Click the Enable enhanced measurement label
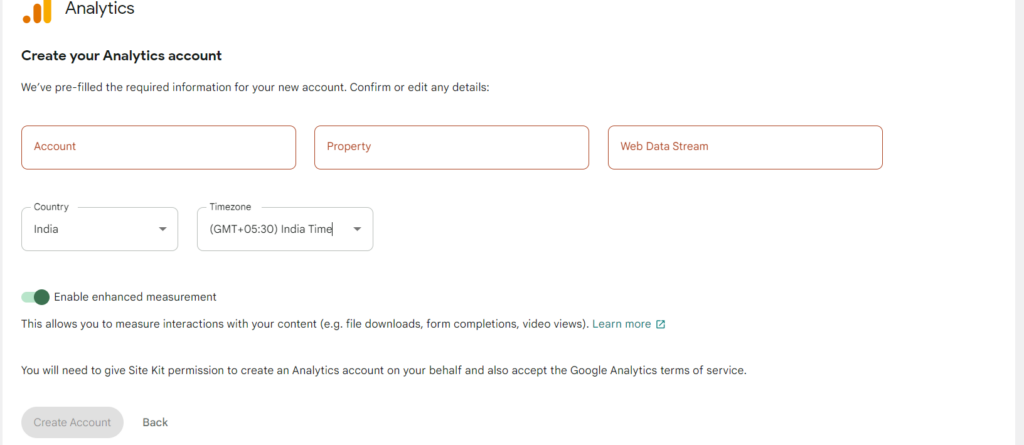Screen dimensions: 1024x445 [x=135, y=297]
